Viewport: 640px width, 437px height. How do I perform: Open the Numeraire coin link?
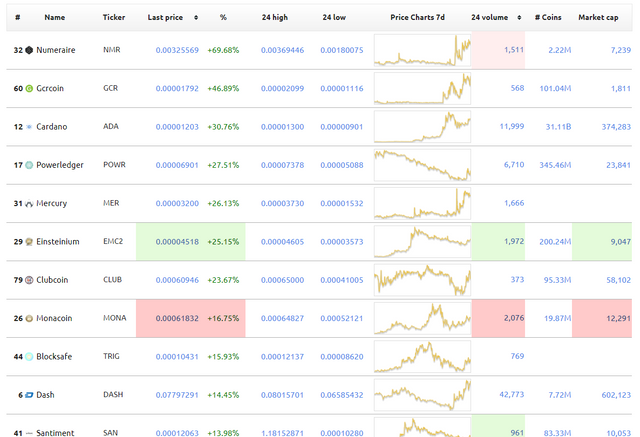coord(56,50)
